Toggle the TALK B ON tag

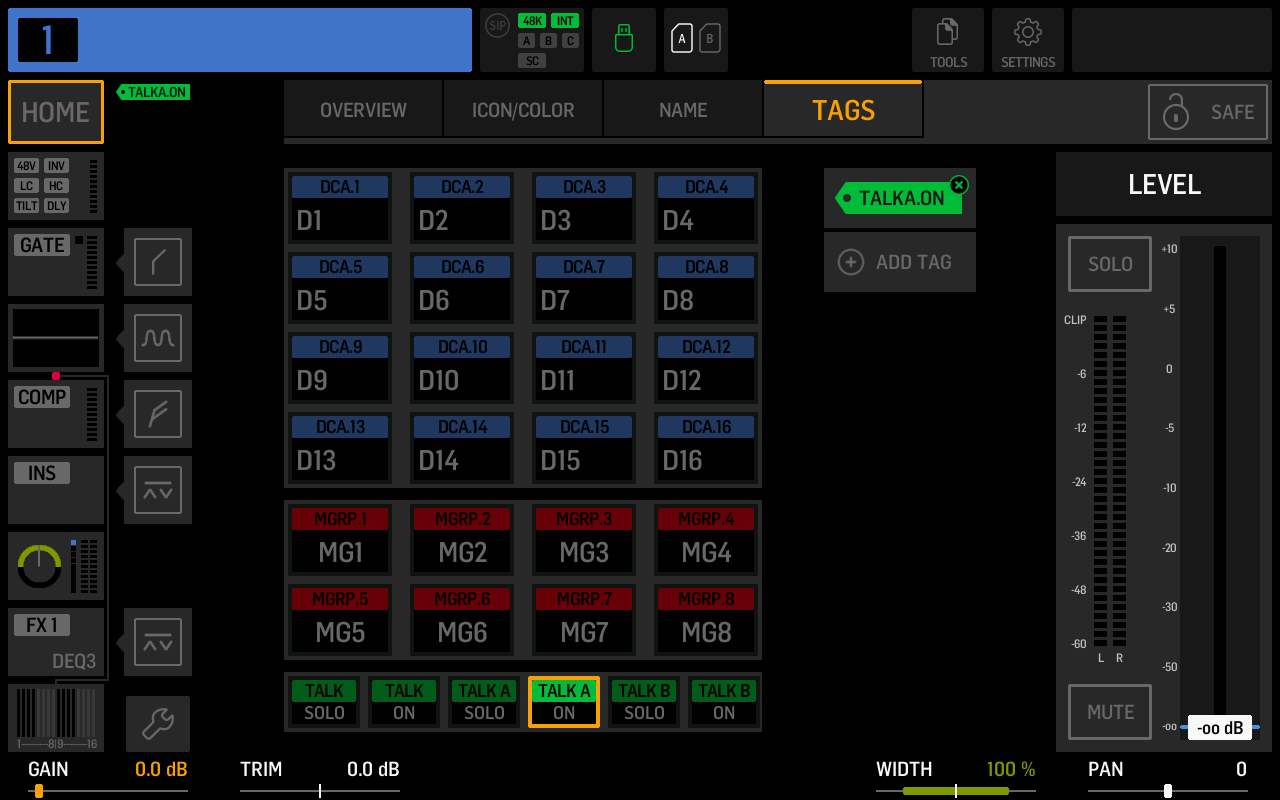click(x=724, y=702)
